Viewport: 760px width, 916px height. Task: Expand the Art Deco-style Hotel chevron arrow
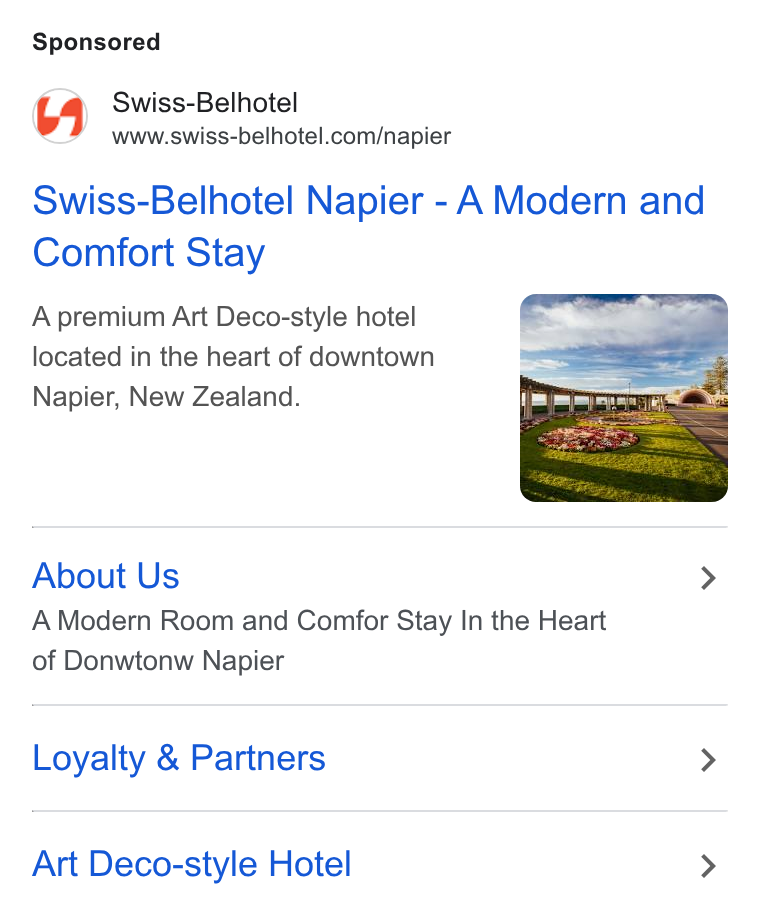click(708, 866)
